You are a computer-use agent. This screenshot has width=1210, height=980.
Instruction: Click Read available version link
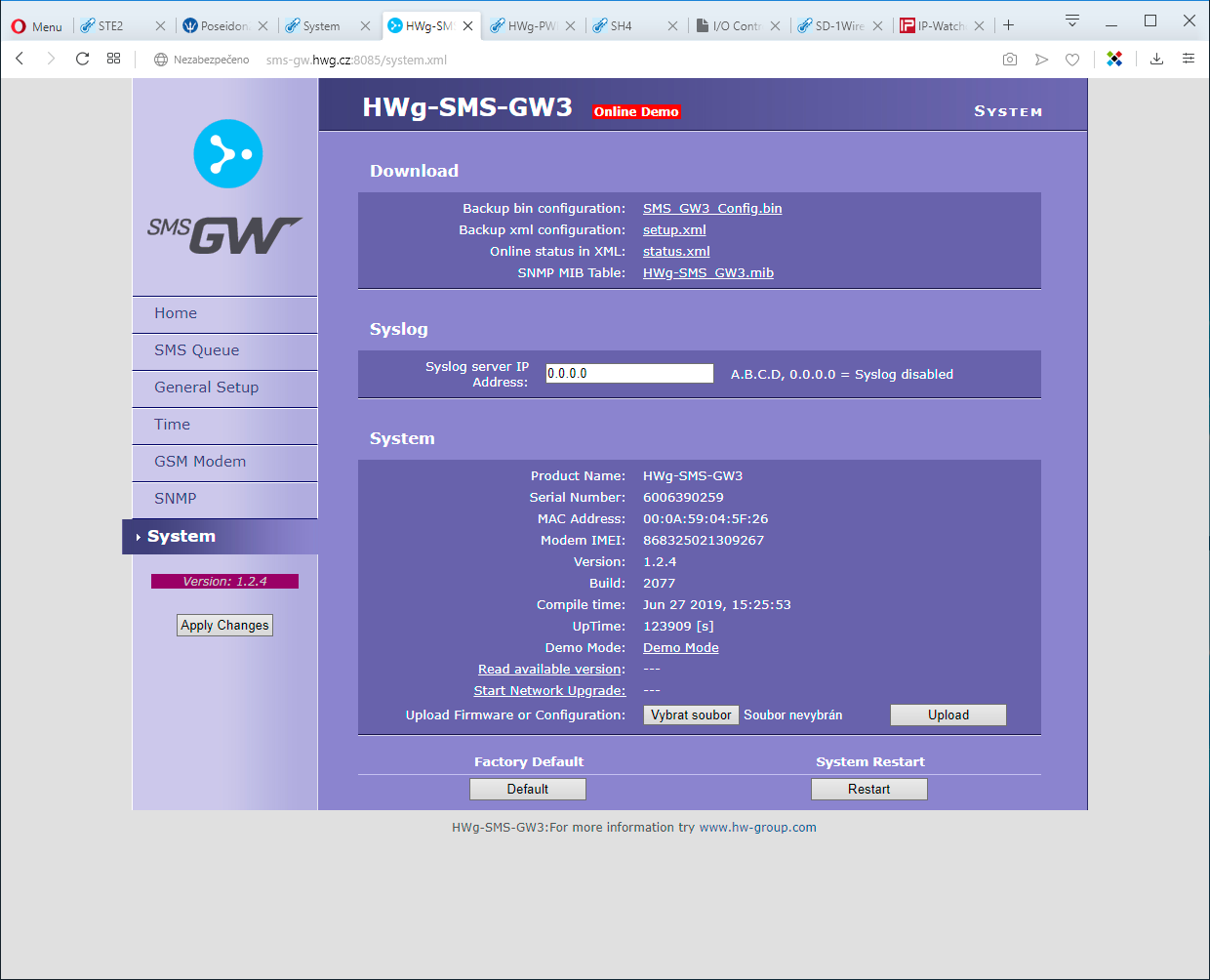click(x=550, y=670)
